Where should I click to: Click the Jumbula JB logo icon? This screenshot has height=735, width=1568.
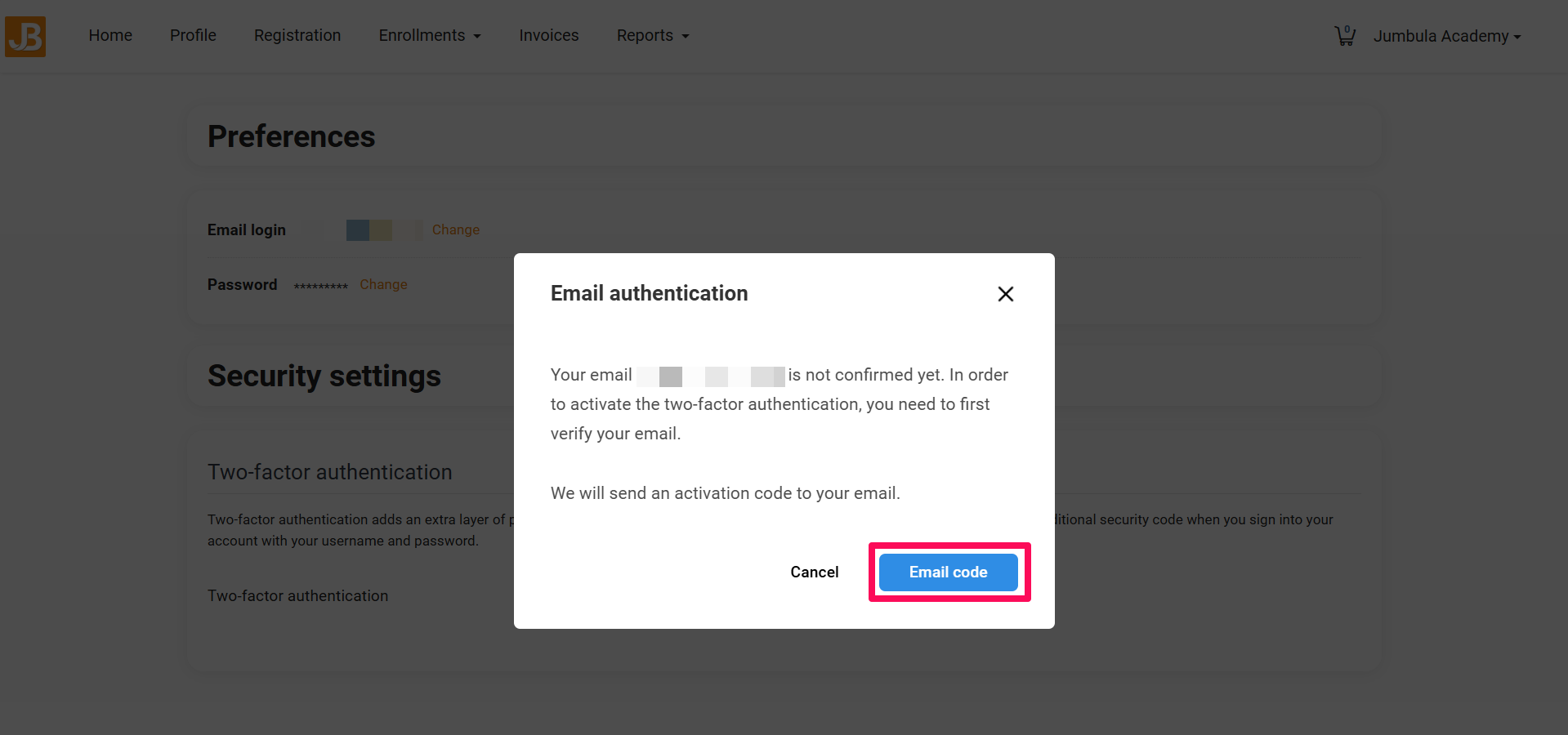(x=25, y=37)
